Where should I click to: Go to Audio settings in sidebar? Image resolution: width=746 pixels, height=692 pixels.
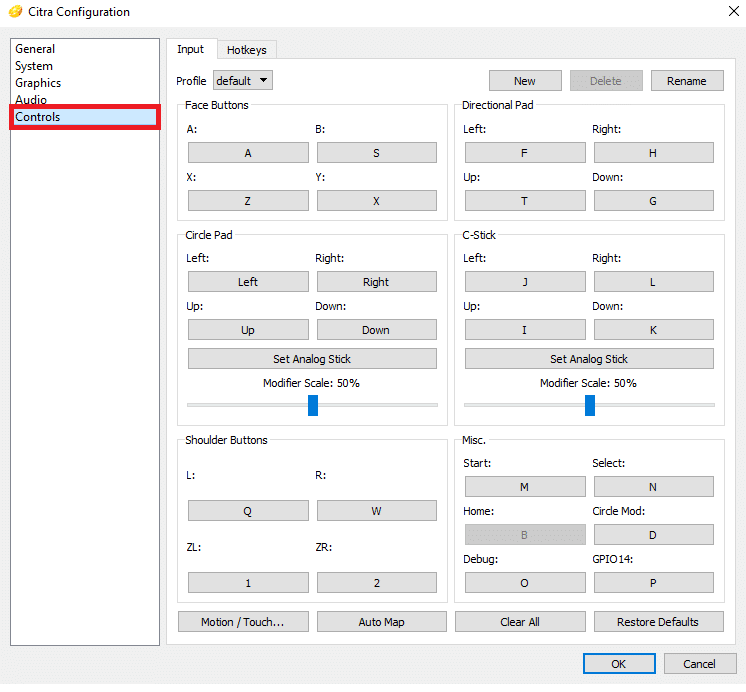tap(31, 100)
